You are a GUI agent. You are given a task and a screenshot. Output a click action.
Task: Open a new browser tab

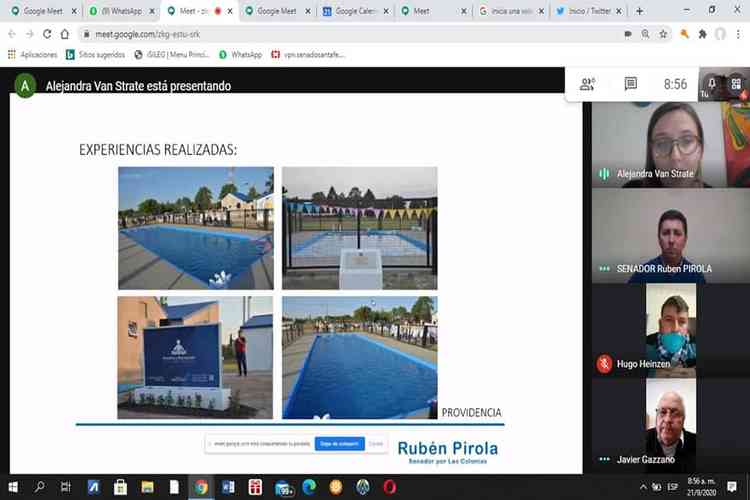tap(639, 11)
